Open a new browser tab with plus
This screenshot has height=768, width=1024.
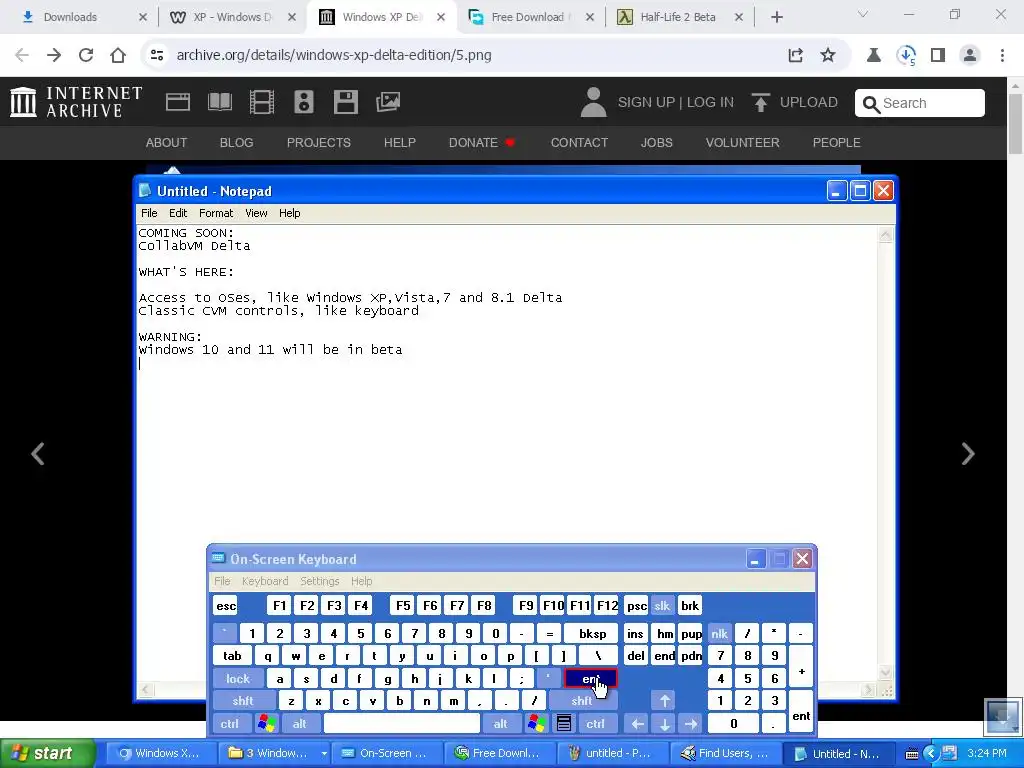(776, 17)
